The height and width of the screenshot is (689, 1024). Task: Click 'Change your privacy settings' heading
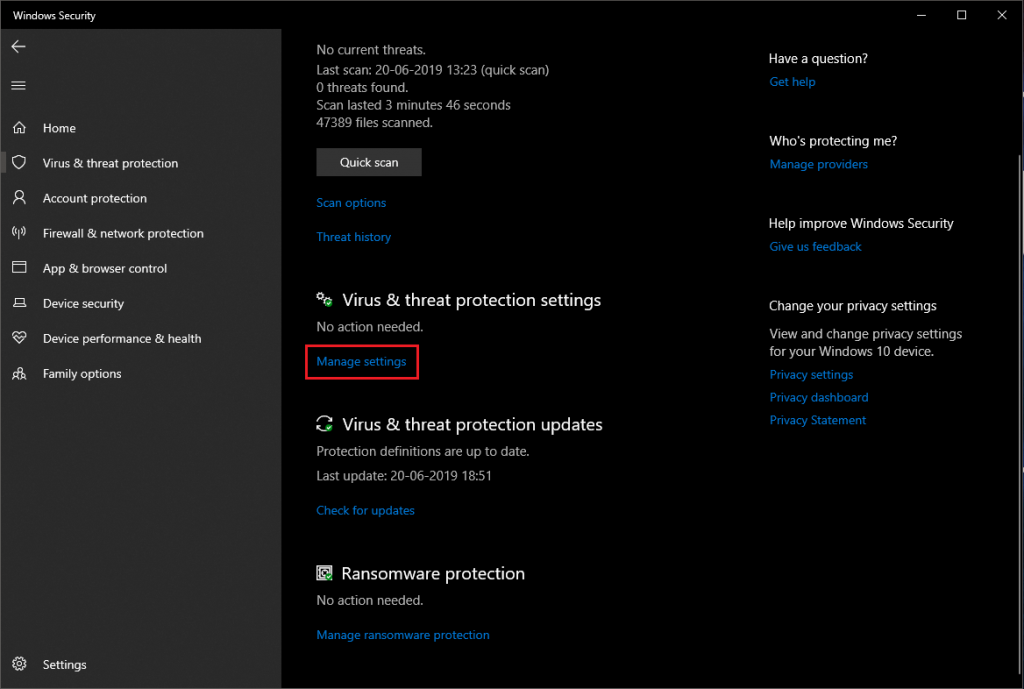852,305
